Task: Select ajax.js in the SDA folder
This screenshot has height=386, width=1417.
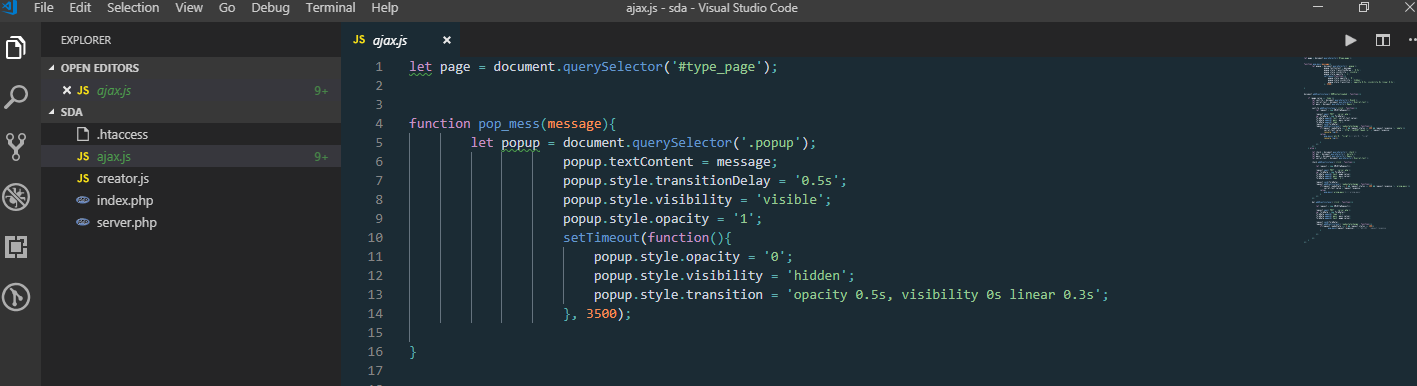Action: (190, 157)
